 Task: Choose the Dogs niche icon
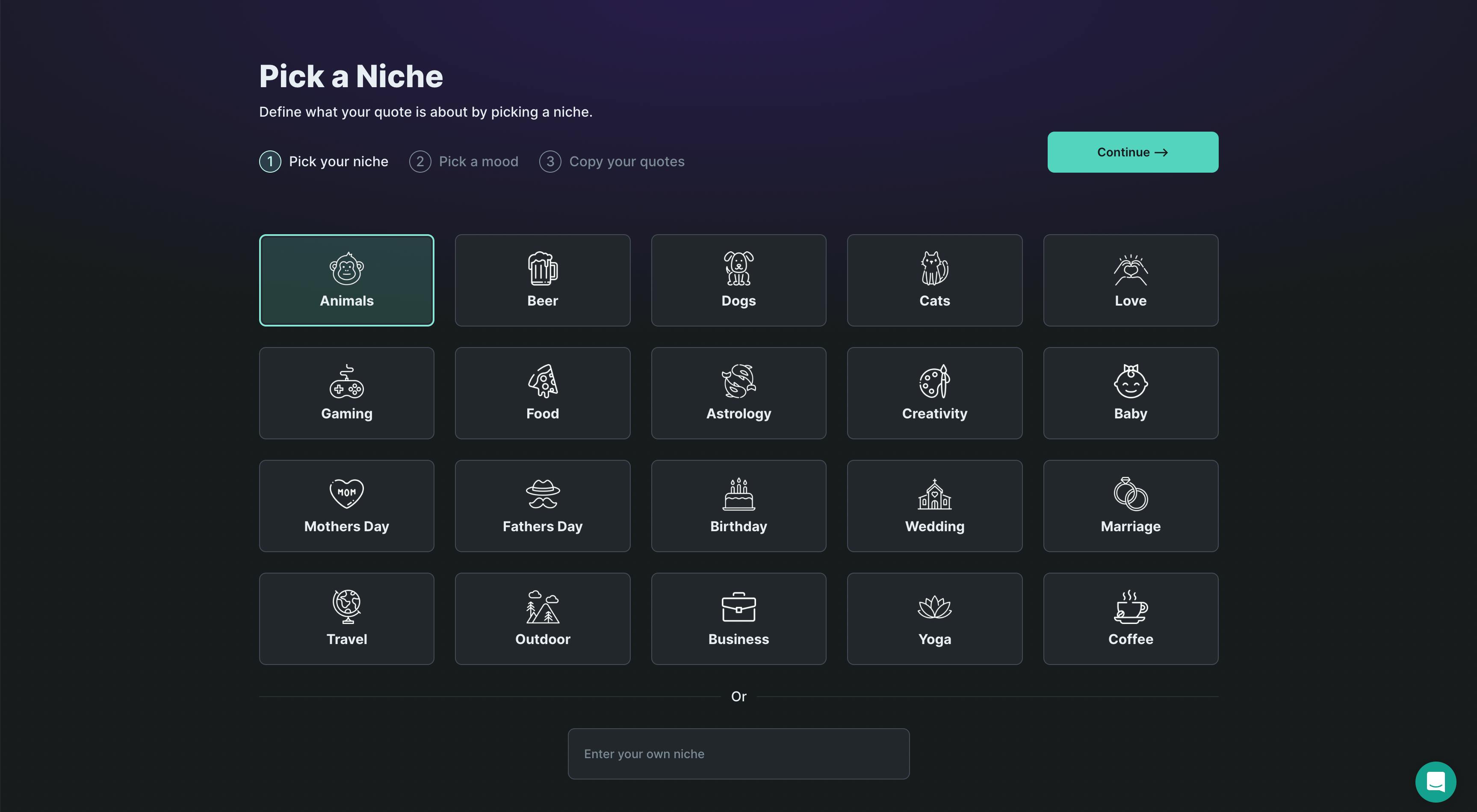tap(738, 268)
